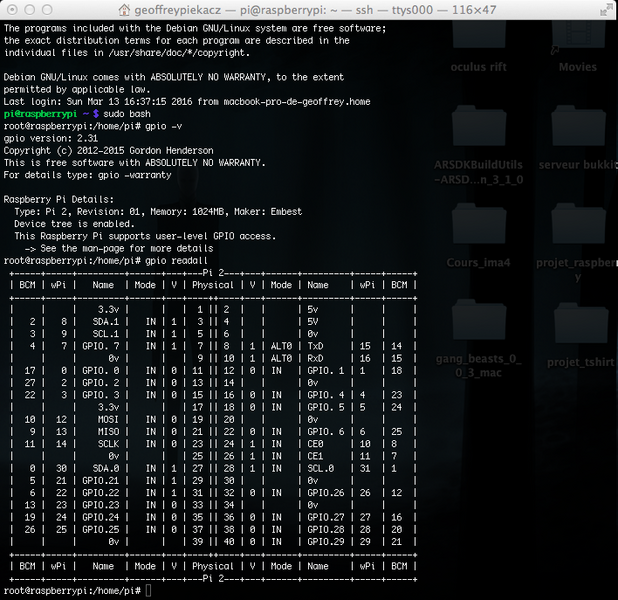Select the projet_tshirt folder icon

coord(577,322)
